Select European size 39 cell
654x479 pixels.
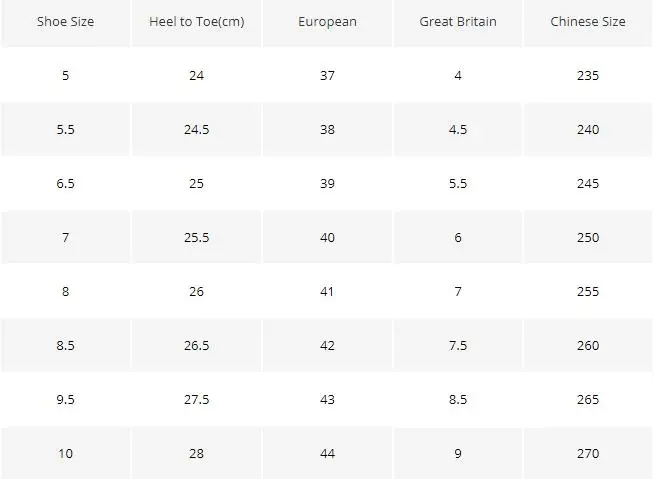tap(327, 184)
